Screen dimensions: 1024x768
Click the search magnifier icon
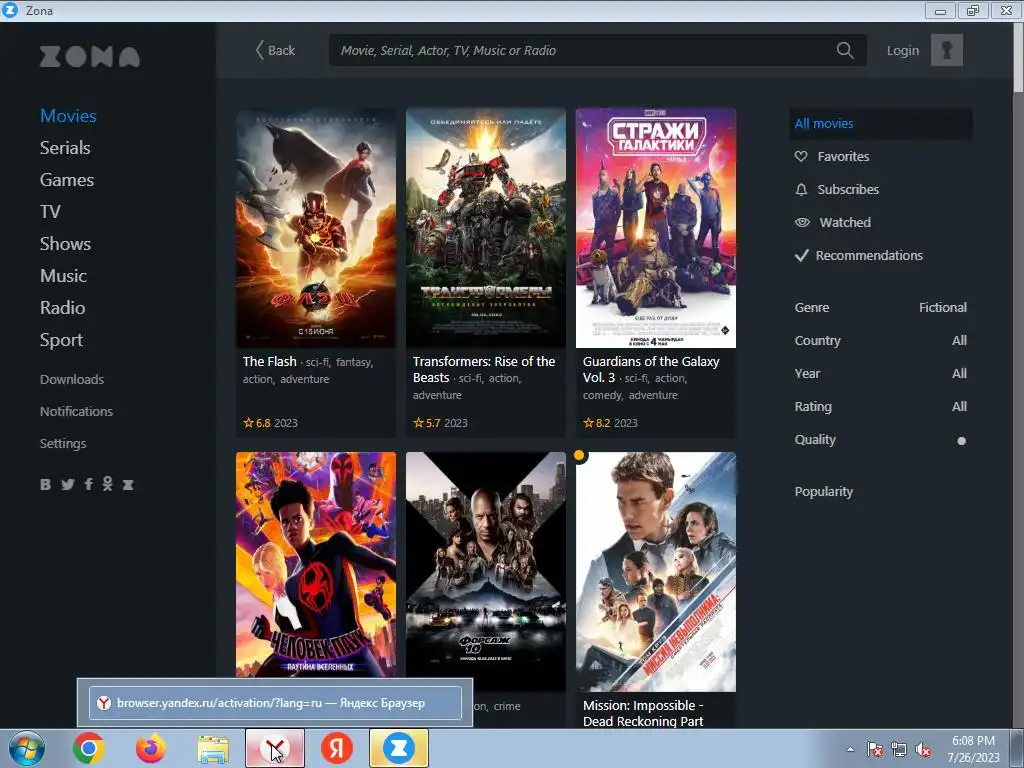844,50
